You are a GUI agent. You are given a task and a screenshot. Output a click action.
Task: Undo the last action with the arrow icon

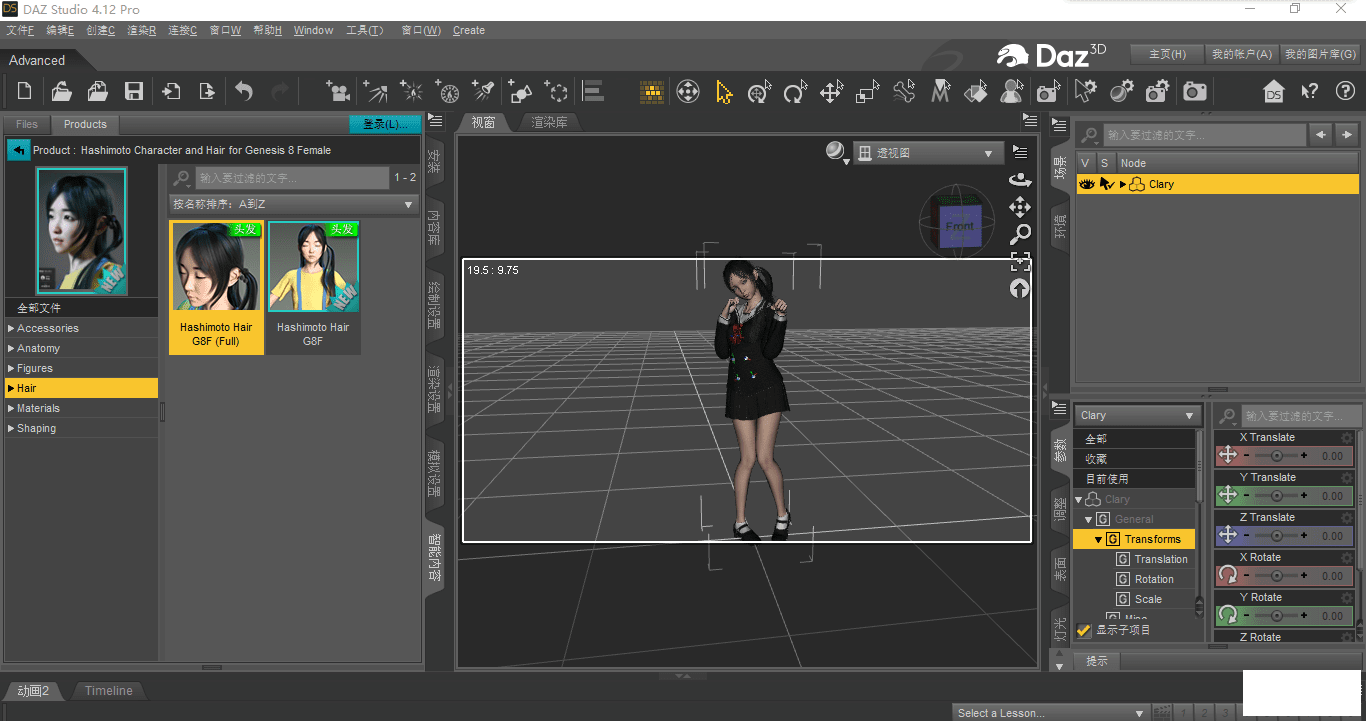pos(244,92)
